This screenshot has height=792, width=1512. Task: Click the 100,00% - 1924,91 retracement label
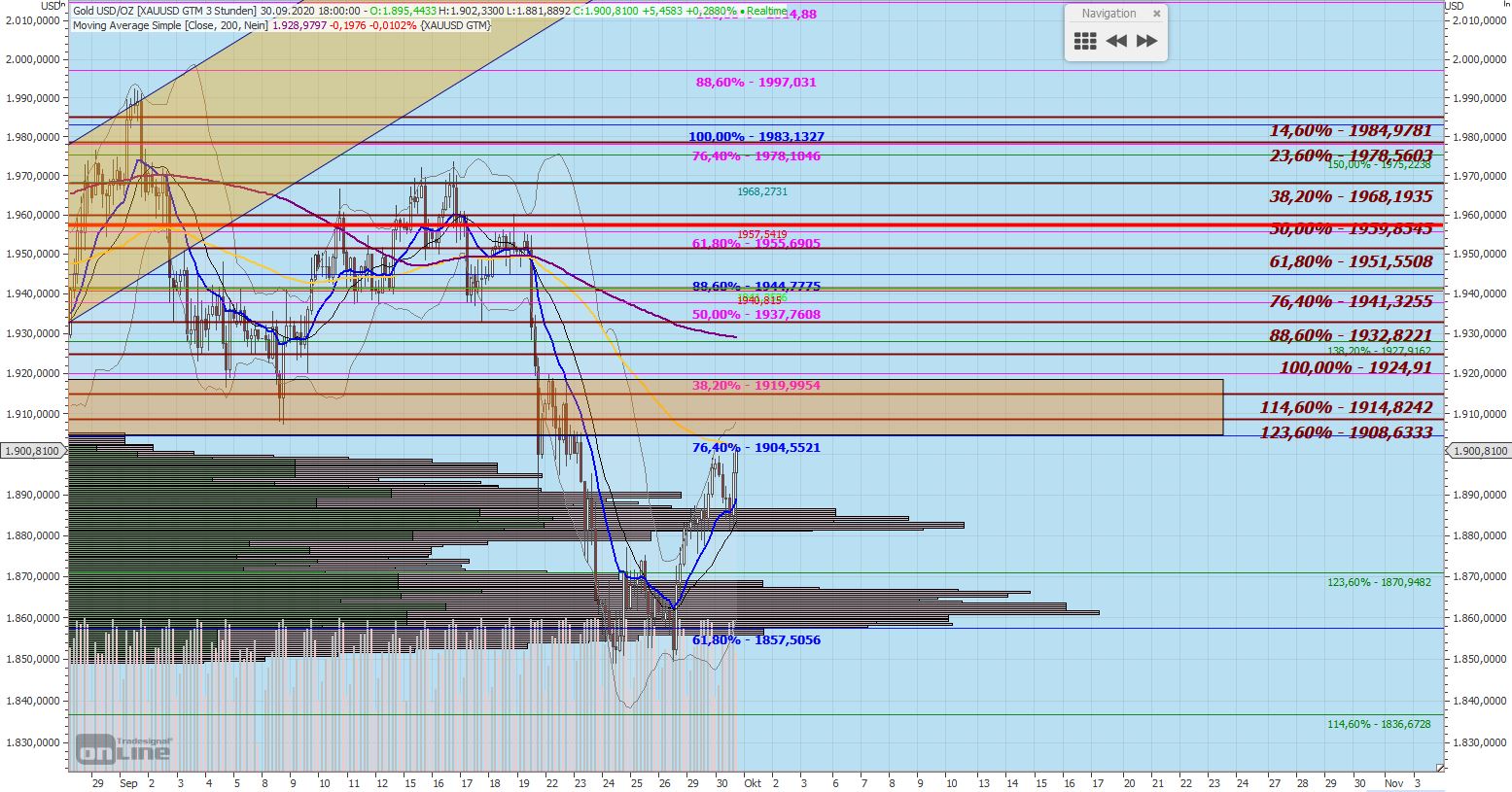tap(1356, 367)
